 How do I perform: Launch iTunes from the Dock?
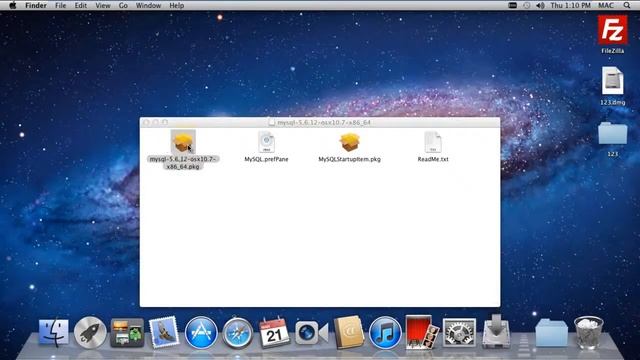[385, 333]
